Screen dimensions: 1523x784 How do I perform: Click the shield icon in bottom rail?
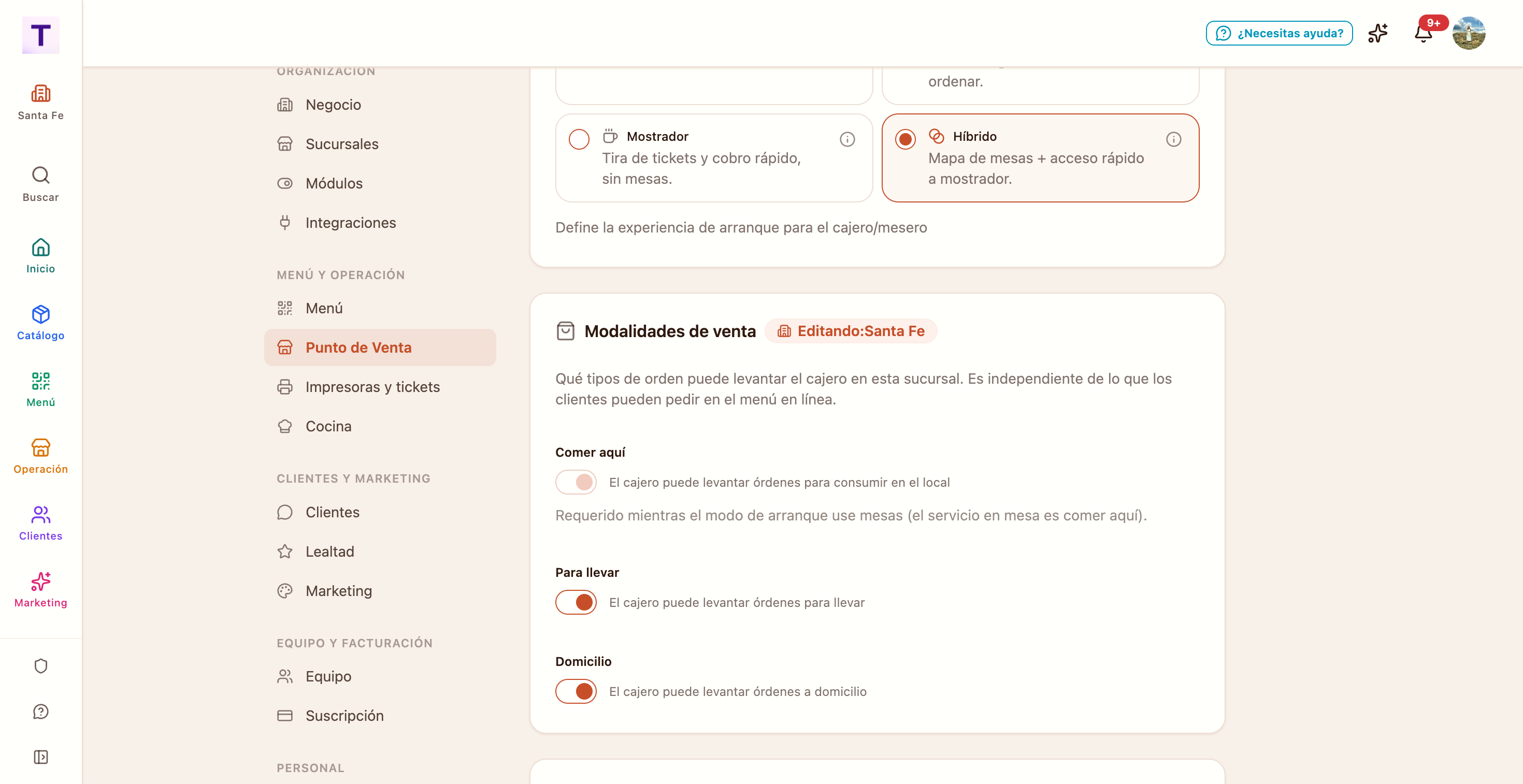(x=41, y=666)
